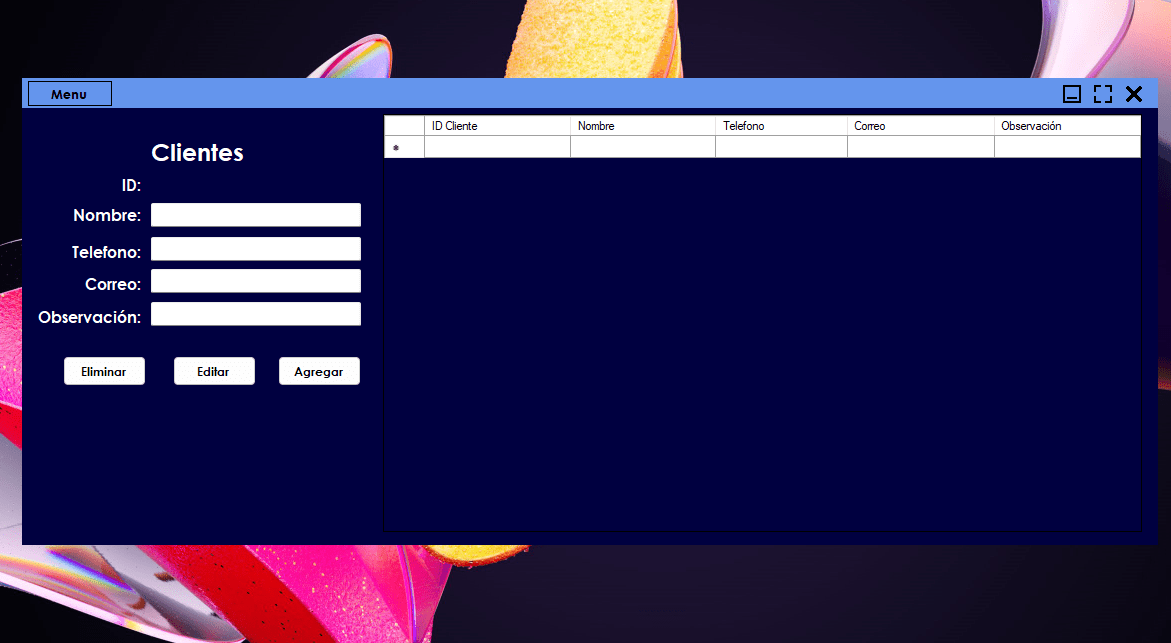Close the Clientes window

click(1134, 94)
